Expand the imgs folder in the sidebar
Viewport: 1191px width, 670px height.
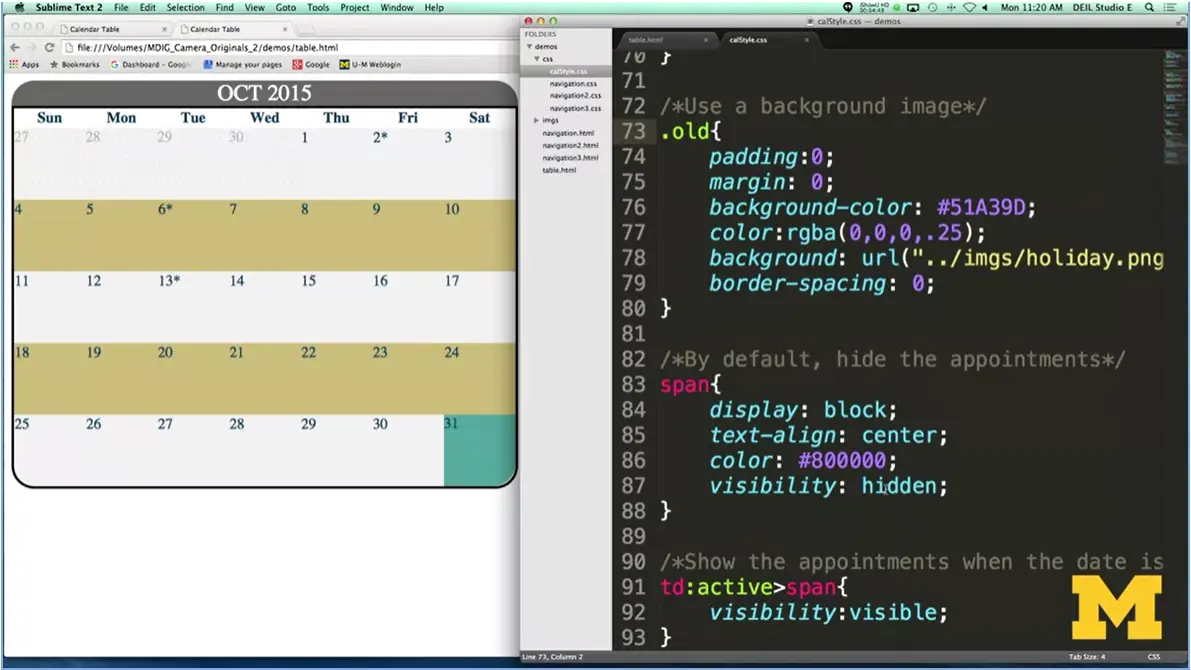coord(535,120)
